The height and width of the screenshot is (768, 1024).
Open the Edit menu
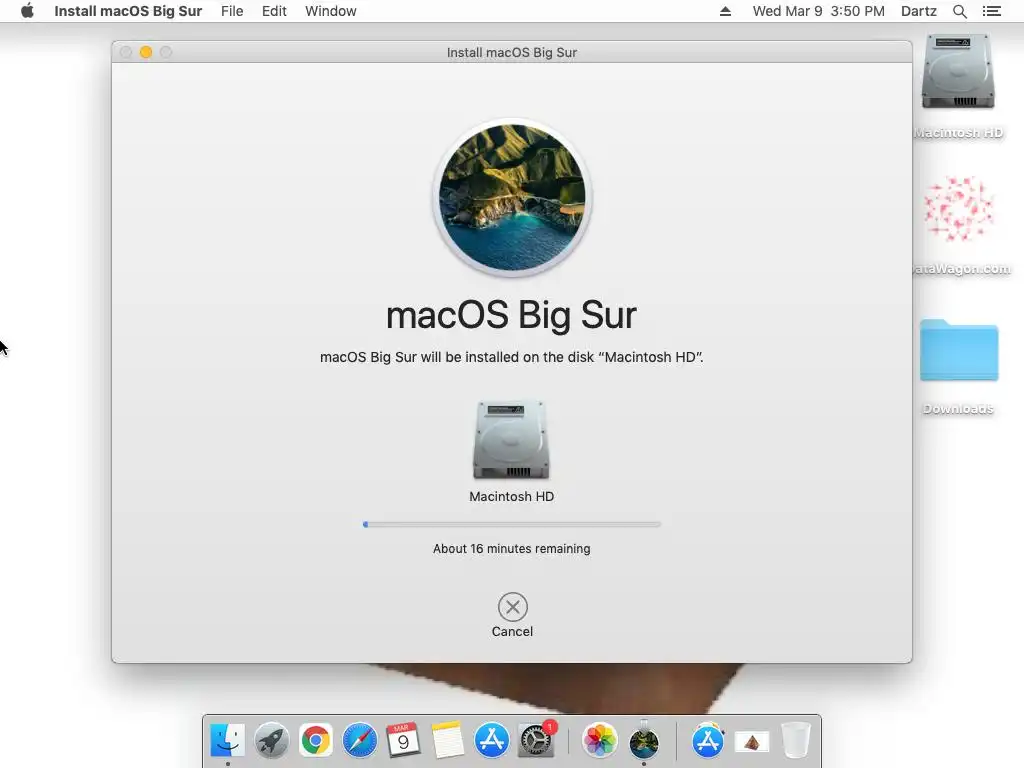(x=274, y=11)
